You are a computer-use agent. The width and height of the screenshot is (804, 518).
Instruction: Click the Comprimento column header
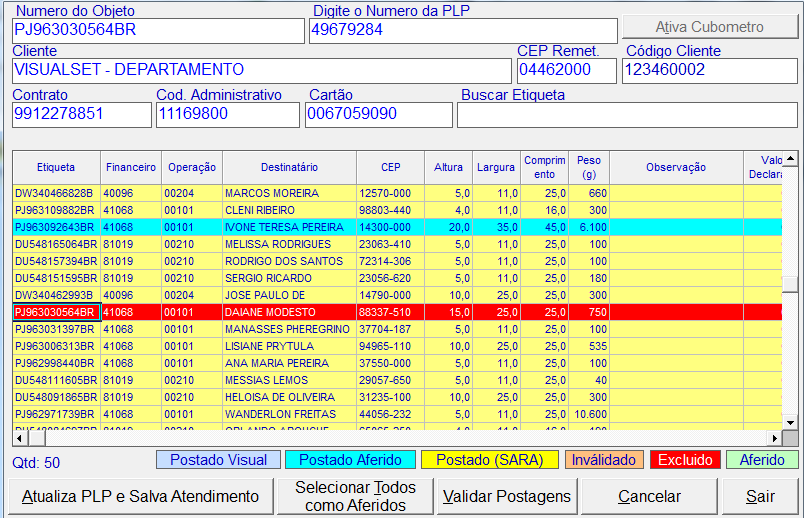[545, 168]
